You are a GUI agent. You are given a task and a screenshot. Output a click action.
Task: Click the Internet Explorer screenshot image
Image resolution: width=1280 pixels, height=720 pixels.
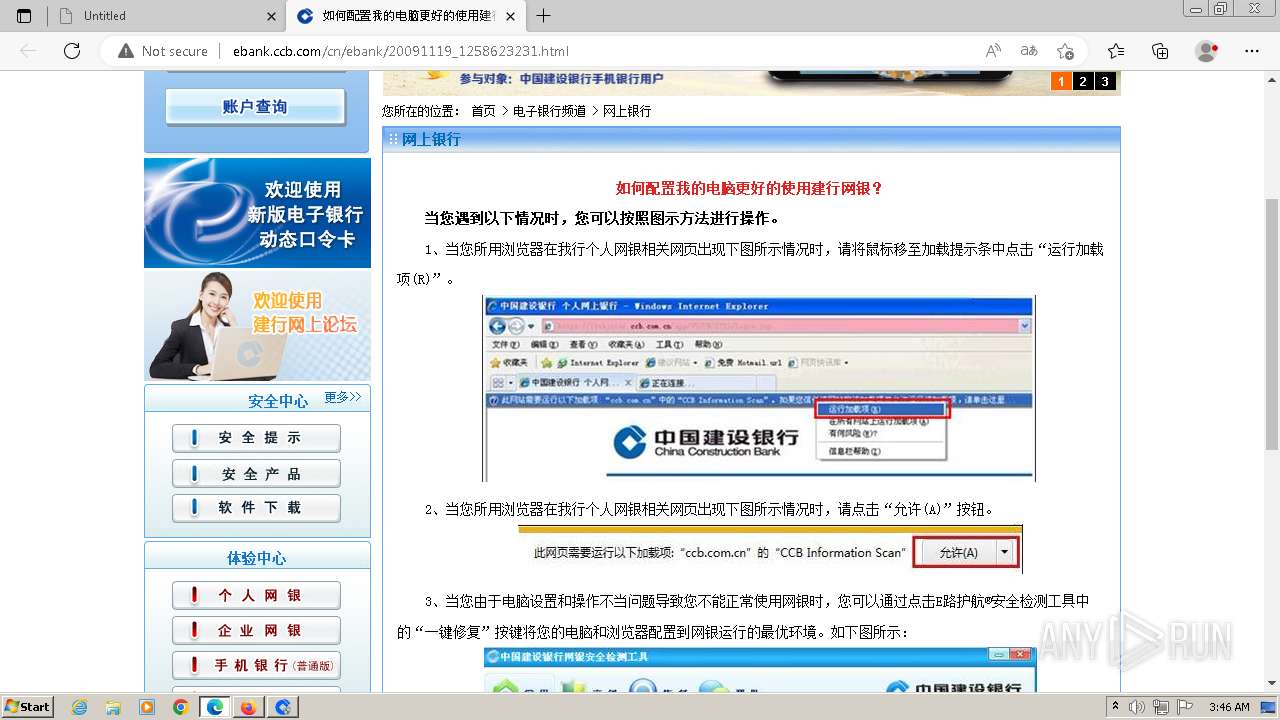coord(759,389)
